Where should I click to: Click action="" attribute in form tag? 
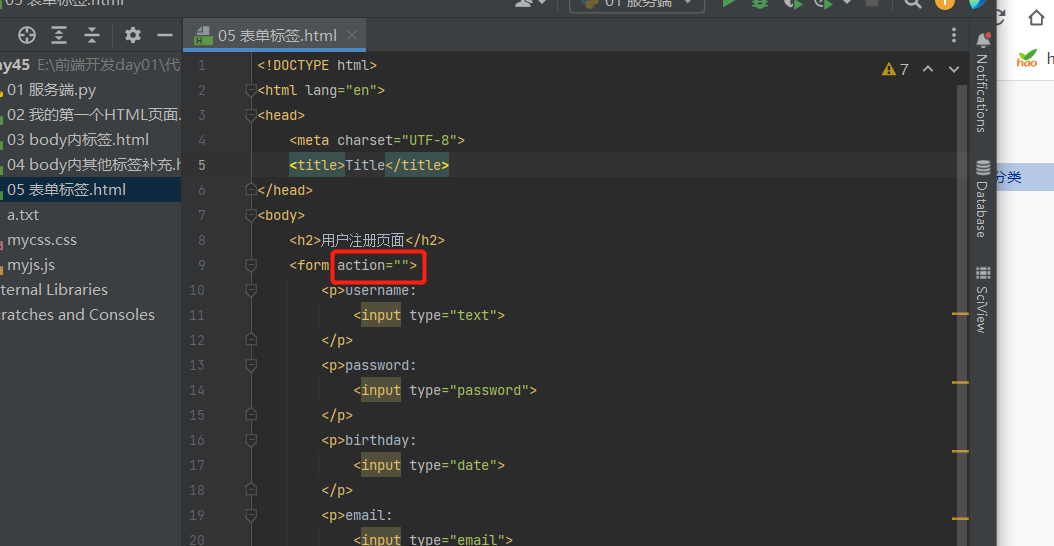[x=372, y=265]
